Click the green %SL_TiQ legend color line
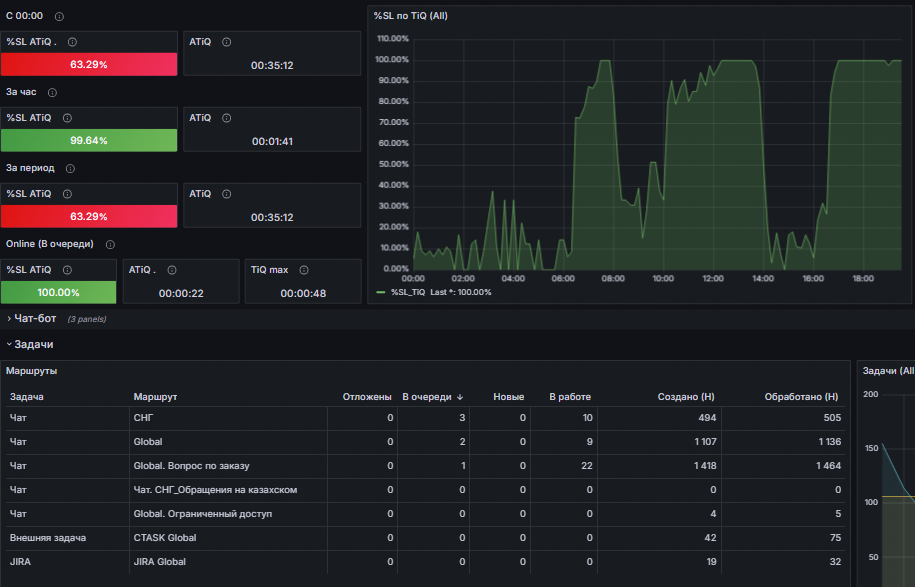 (x=380, y=292)
